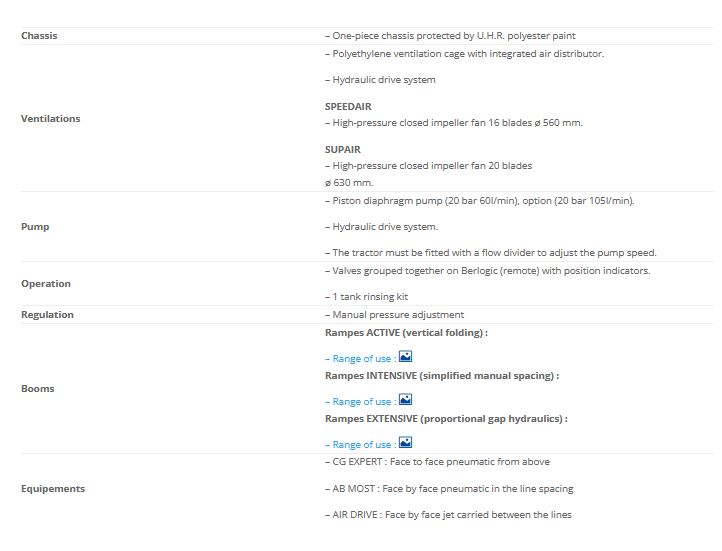This screenshot has height=551, width=722.
Task: Click the SUPAIR heading text
Action: pos(343,149)
